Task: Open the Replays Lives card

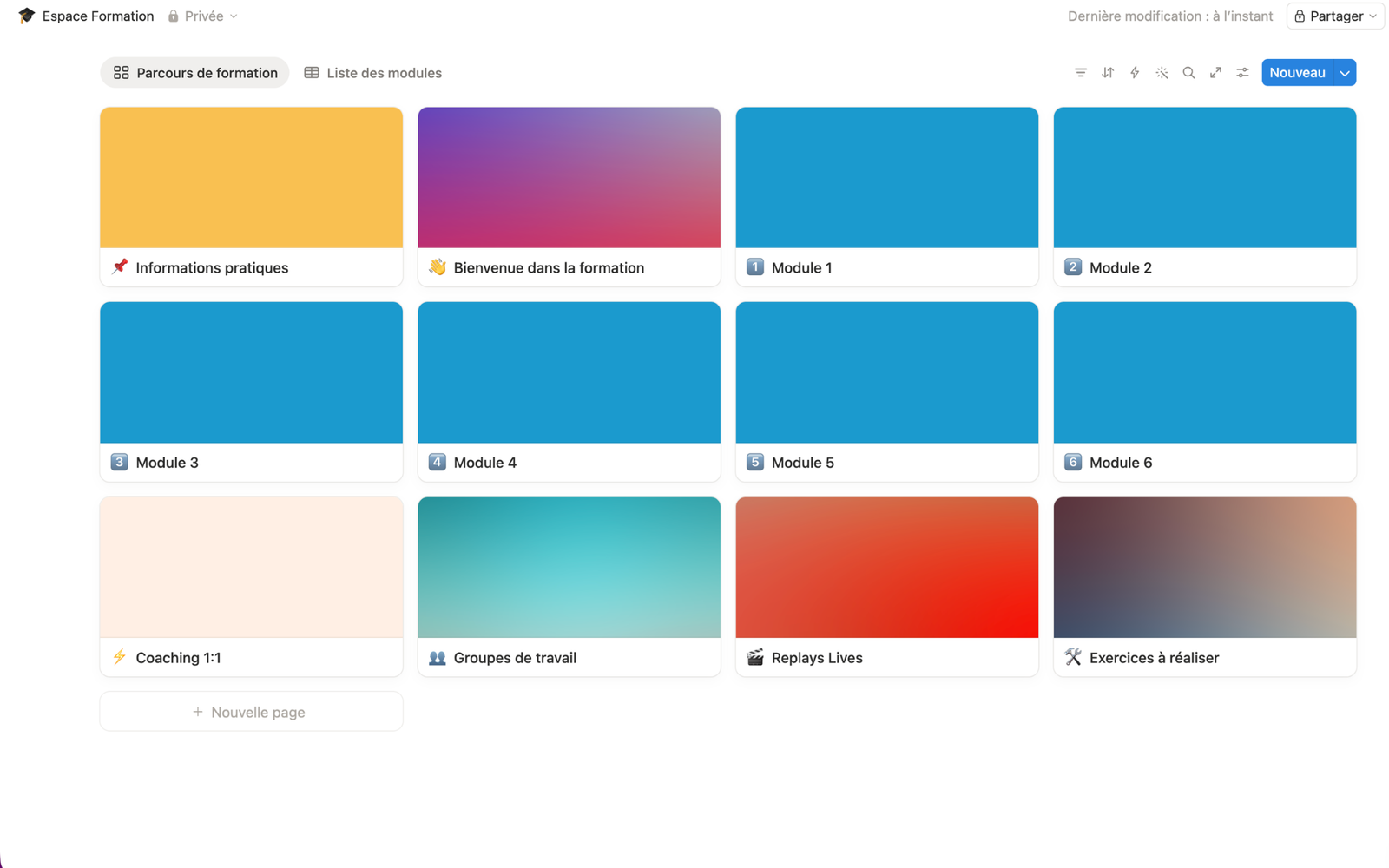Action: pos(886,586)
